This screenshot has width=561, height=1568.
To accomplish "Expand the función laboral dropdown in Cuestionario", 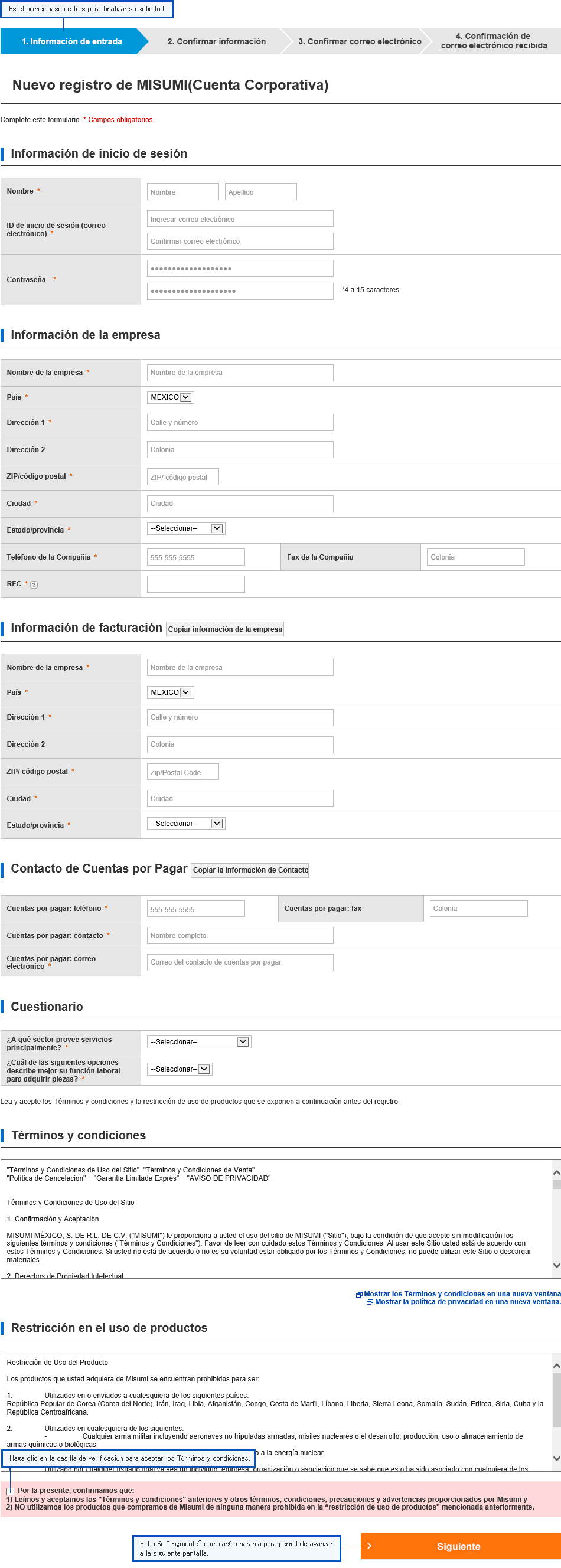I will pos(180,1069).
